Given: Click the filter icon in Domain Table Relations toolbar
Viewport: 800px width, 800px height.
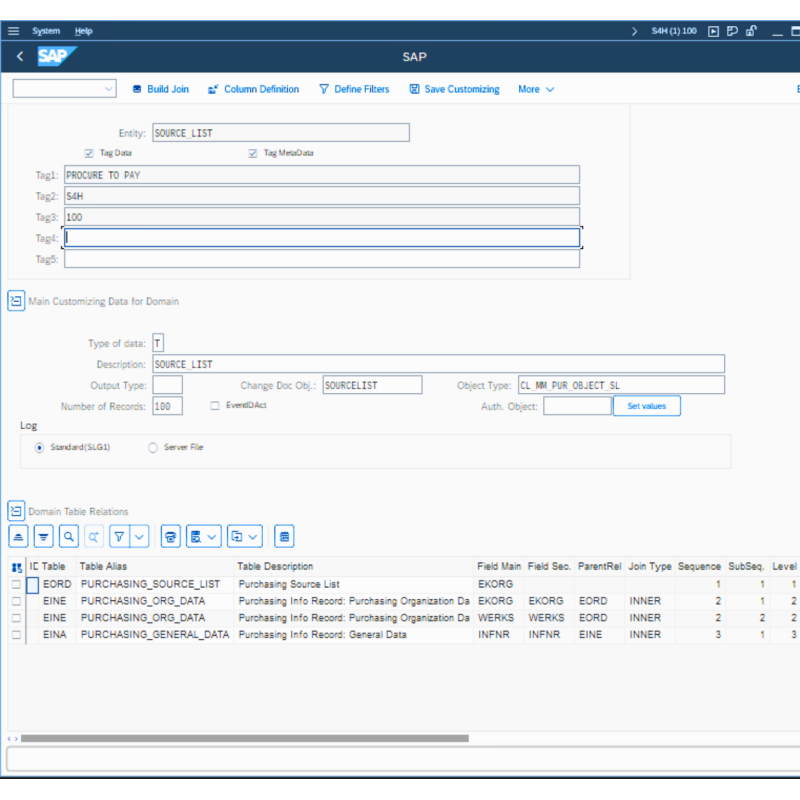Looking at the screenshot, I should coord(119,536).
